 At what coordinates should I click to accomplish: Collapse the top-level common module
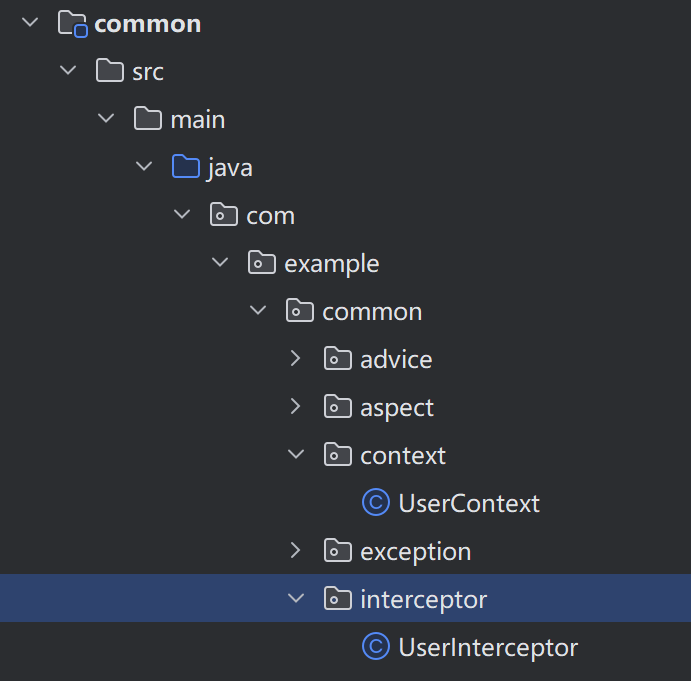pos(30,22)
